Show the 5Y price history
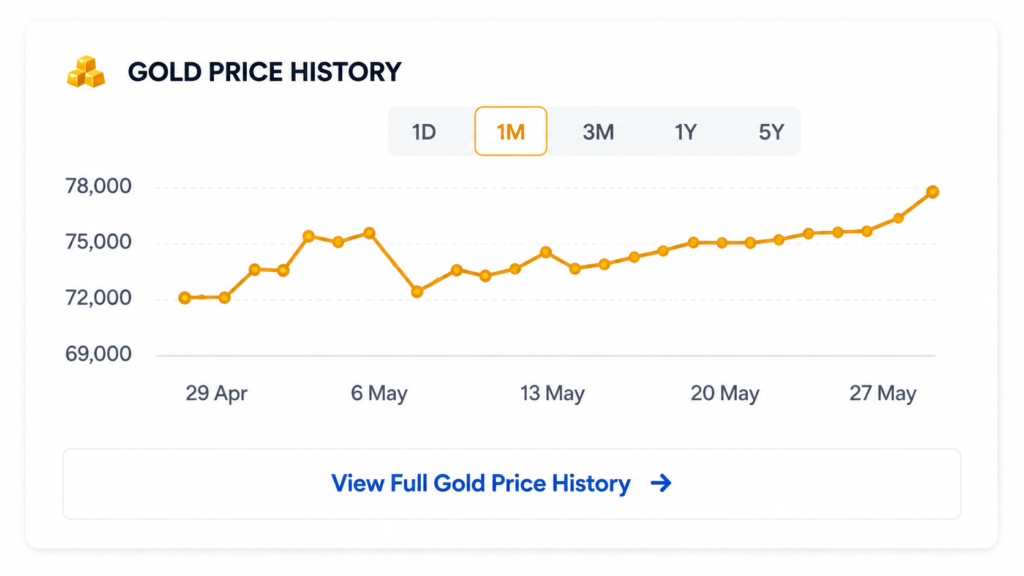The width and height of the screenshot is (1024, 576). tap(771, 132)
